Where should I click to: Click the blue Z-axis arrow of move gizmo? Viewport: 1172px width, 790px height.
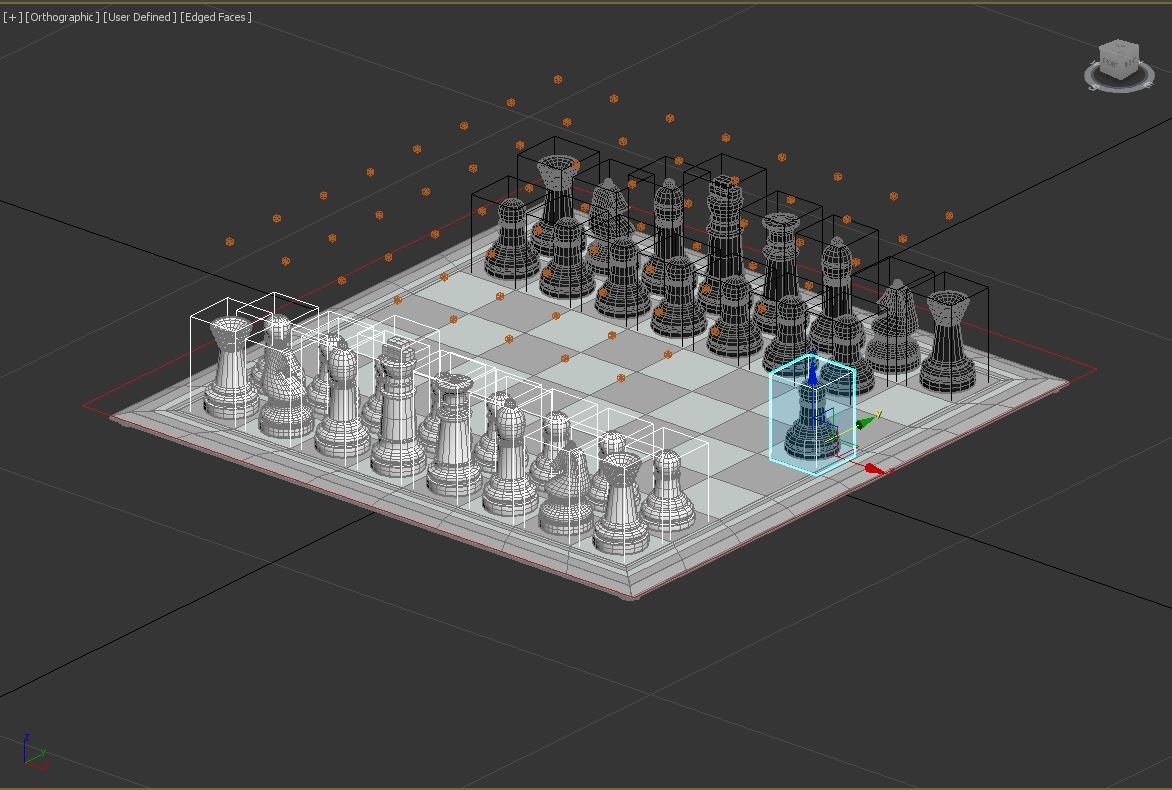(813, 373)
